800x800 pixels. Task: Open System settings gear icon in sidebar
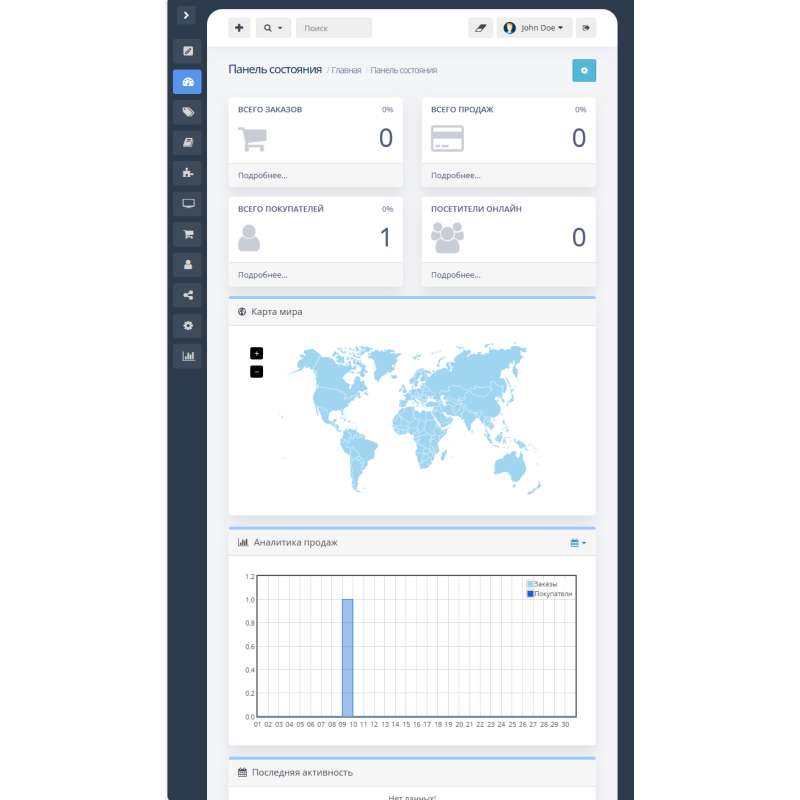[187, 325]
